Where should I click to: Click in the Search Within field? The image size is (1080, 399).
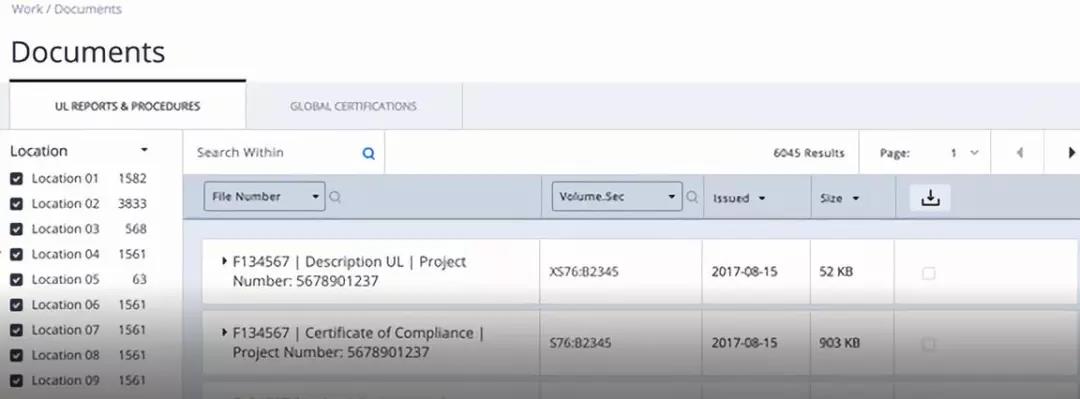(x=276, y=152)
